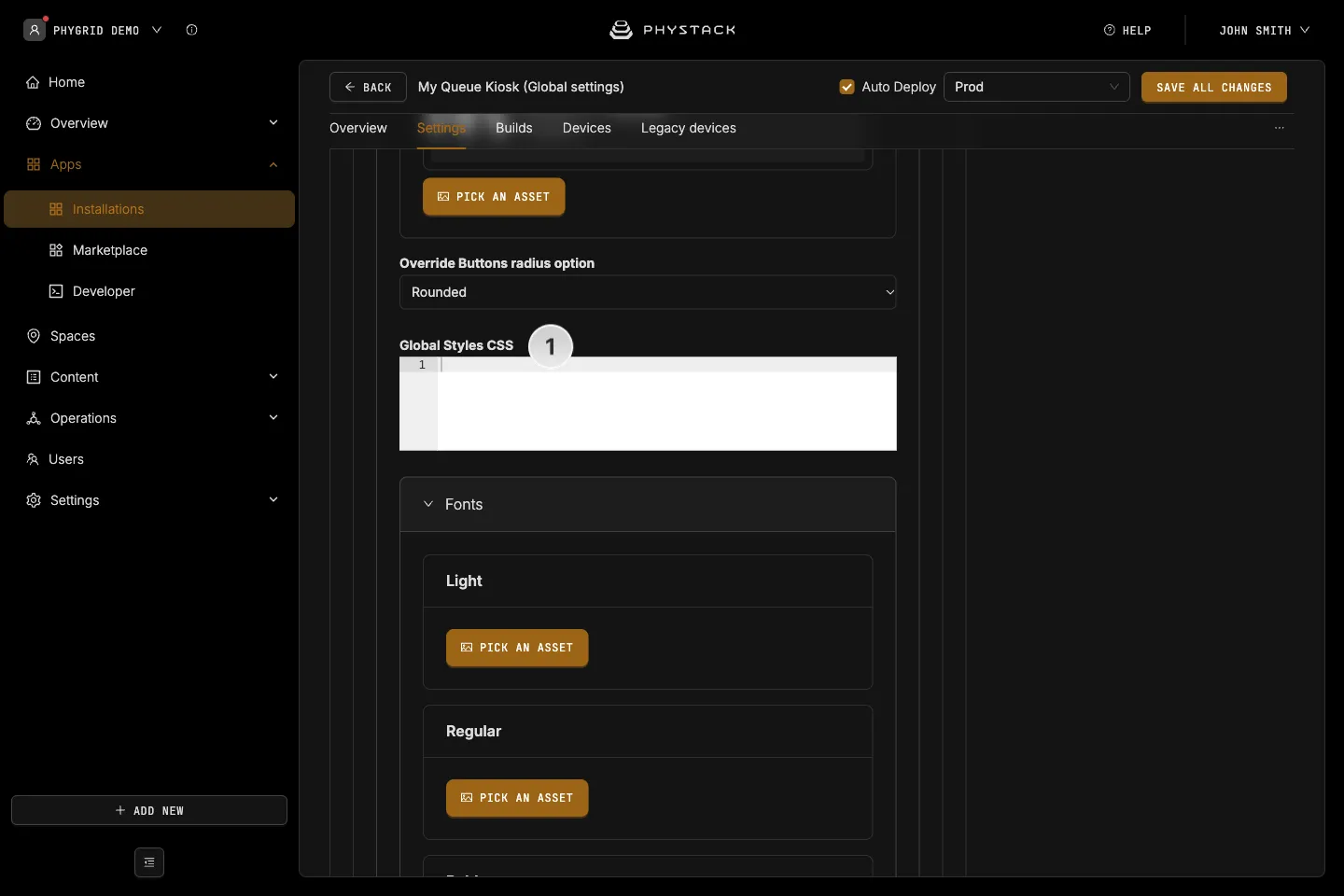Expand the Content sidebar chevron
Viewport: 1344px width, 896px height.
click(x=273, y=377)
